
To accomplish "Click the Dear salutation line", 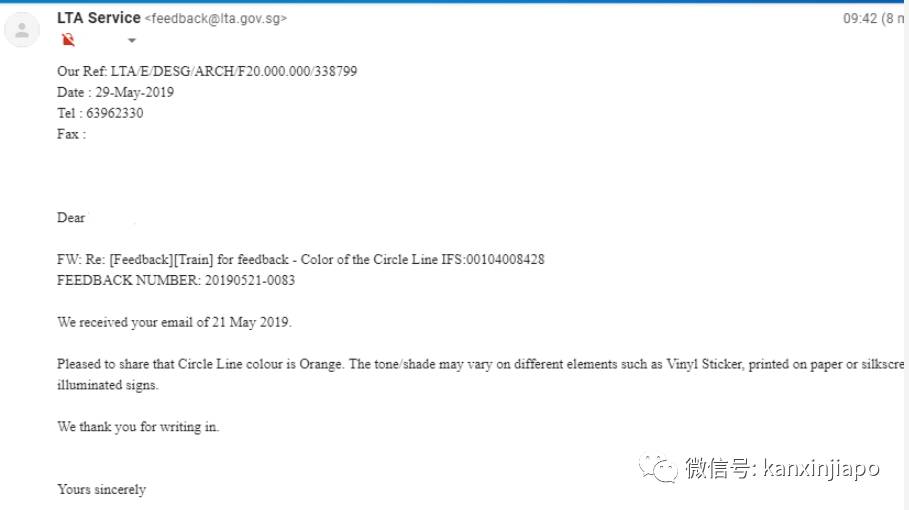I will [71, 217].
